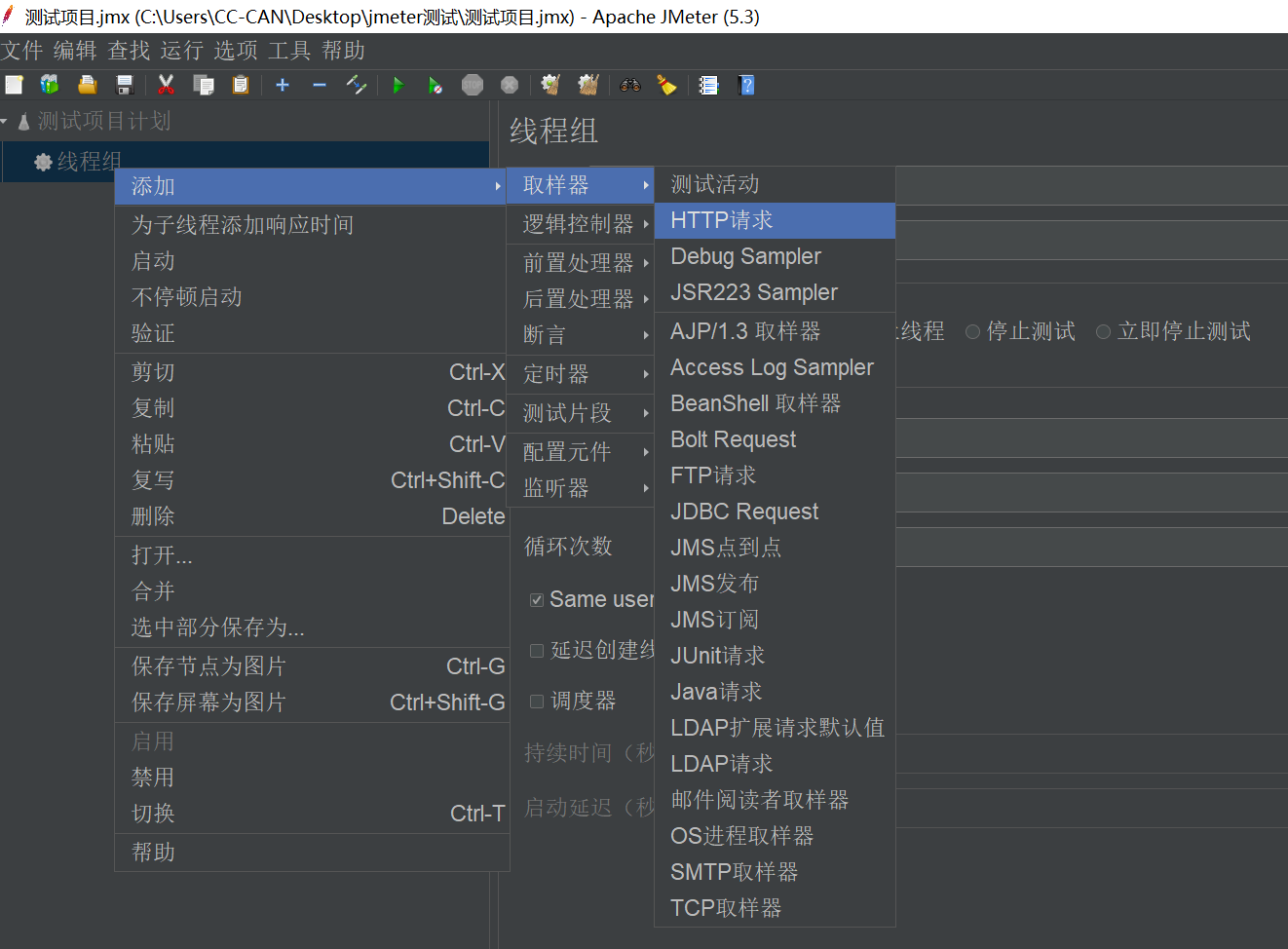Open the 查找 menu
The width and height of the screenshot is (1288, 949).
tap(129, 51)
